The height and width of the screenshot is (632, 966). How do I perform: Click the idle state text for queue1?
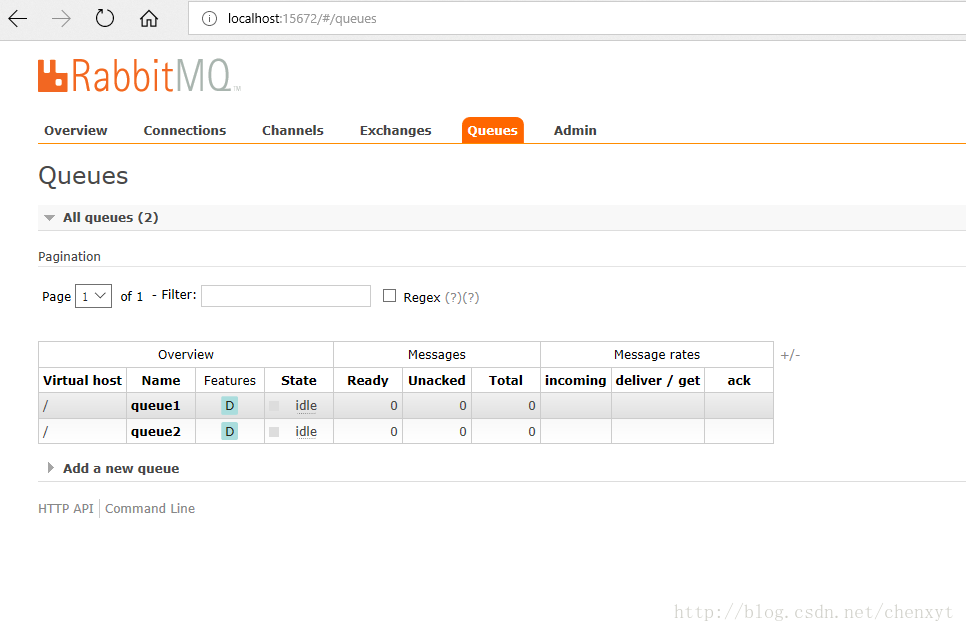(306, 406)
